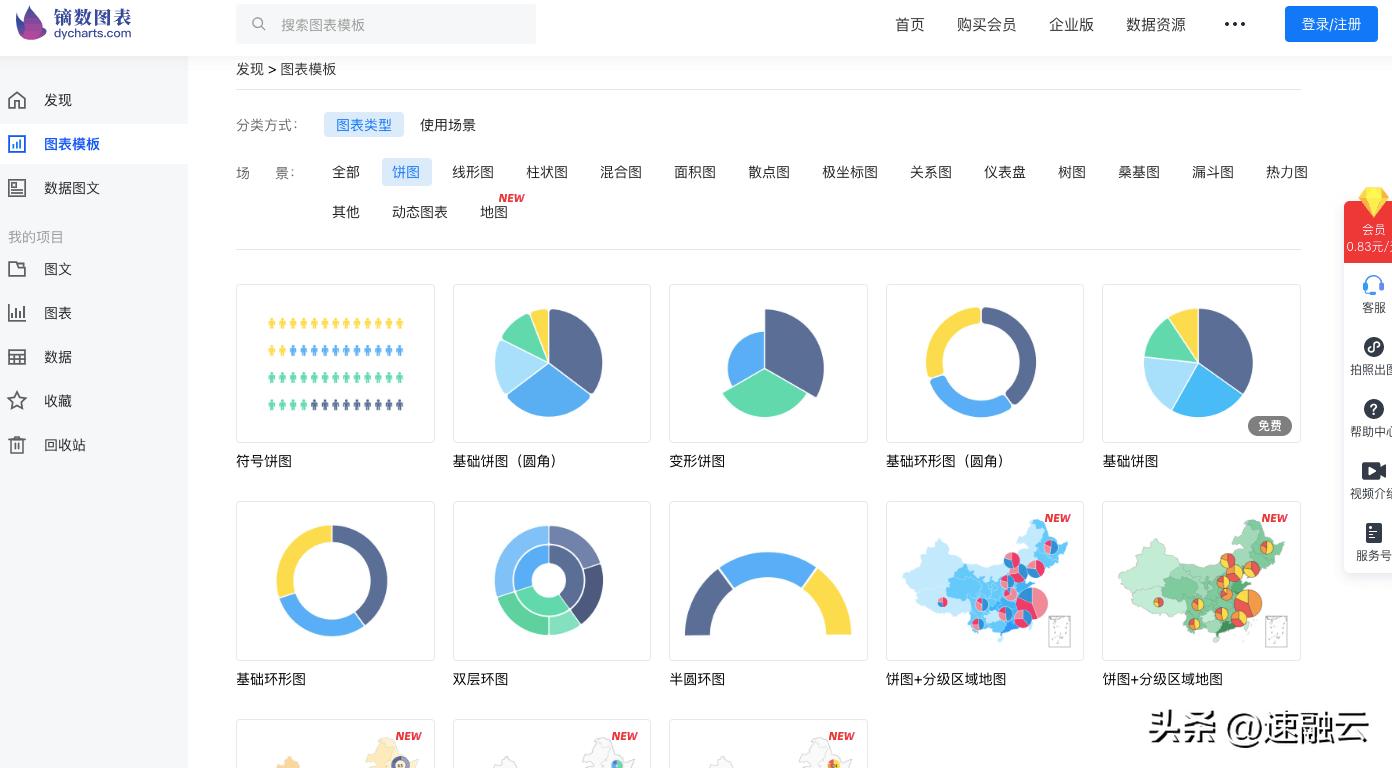Select the 图表模板 sidebar icon

click(17, 144)
